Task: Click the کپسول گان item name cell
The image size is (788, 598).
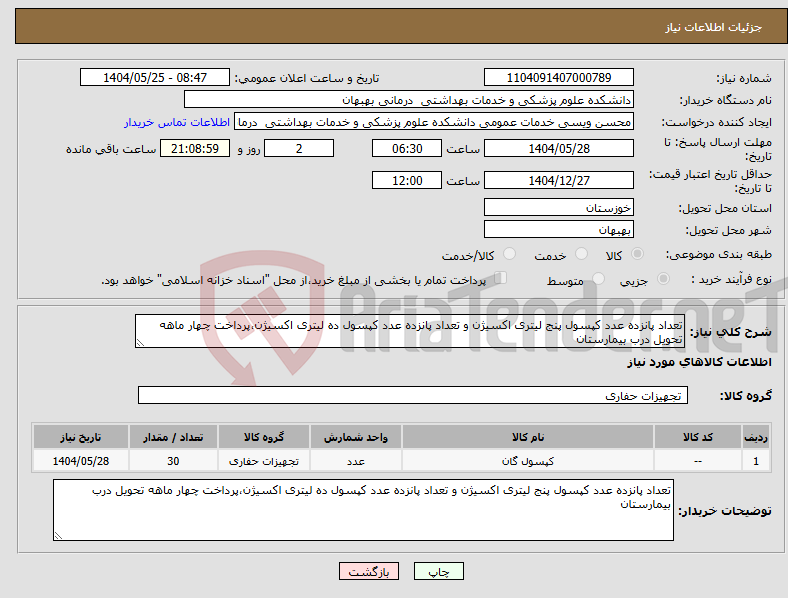Action: click(x=528, y=461)
